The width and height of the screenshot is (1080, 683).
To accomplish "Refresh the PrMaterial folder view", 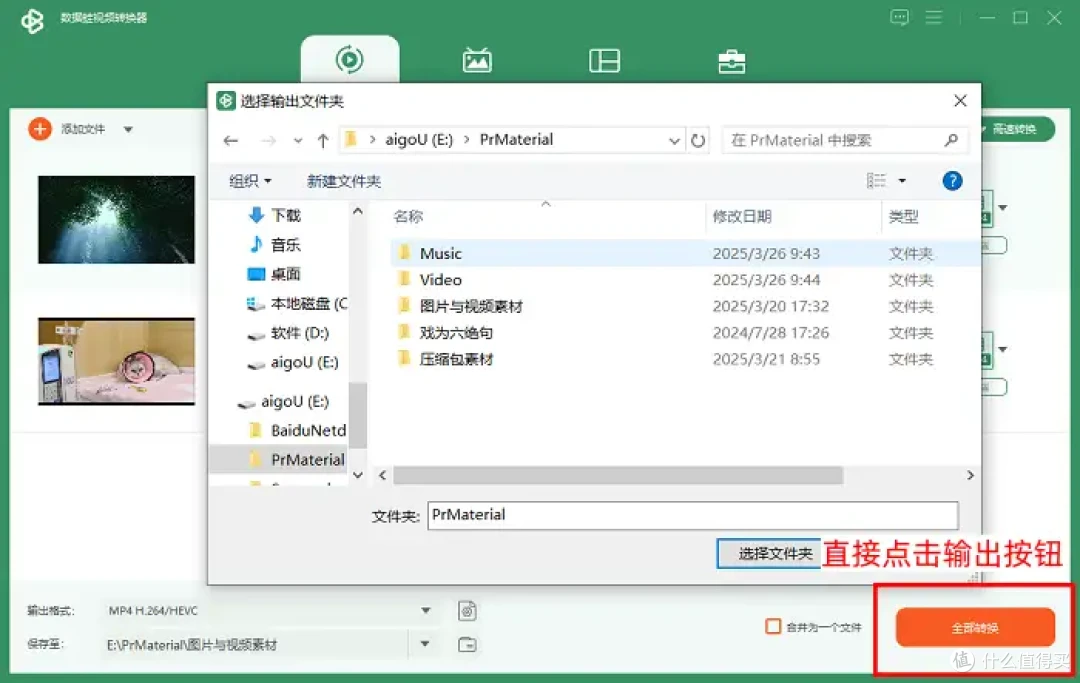I will pyautogui.click(x=698, y=140).
